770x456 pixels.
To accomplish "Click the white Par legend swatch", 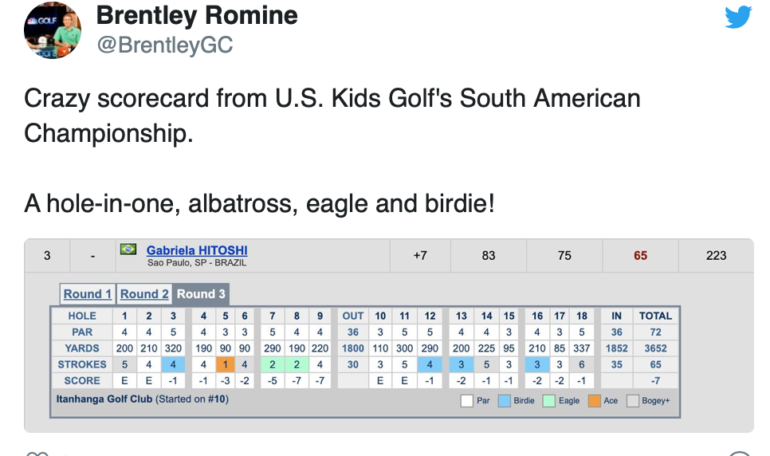I will pyautogui.click(x=467, y=401).
